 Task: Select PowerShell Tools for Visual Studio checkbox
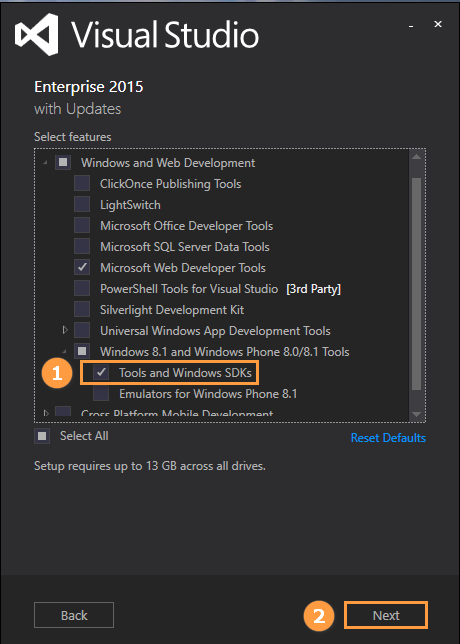coord(82,288)
